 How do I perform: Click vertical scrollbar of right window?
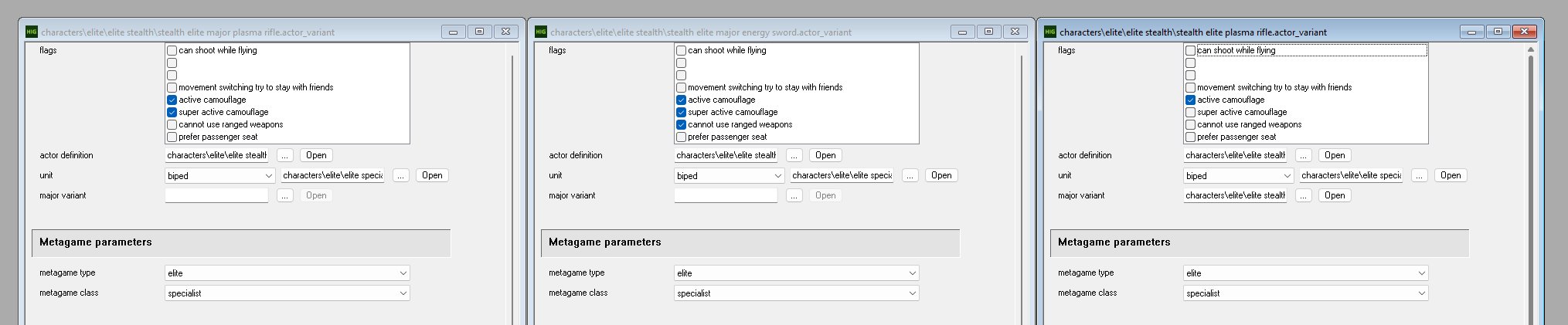click(x=1531, y=185)
